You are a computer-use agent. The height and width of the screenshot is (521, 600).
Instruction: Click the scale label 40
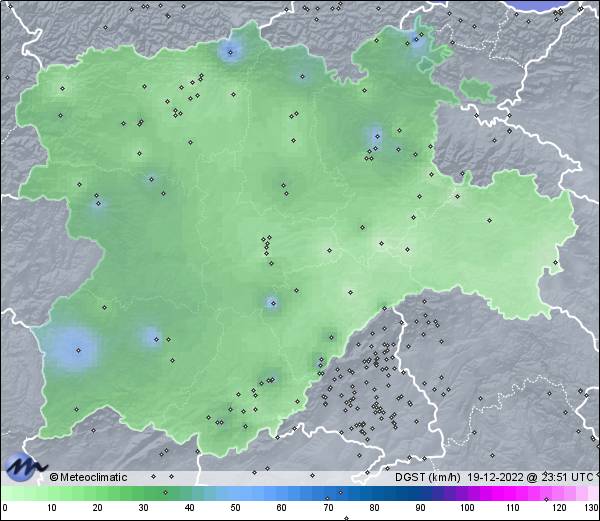click(x=189, y=508)
